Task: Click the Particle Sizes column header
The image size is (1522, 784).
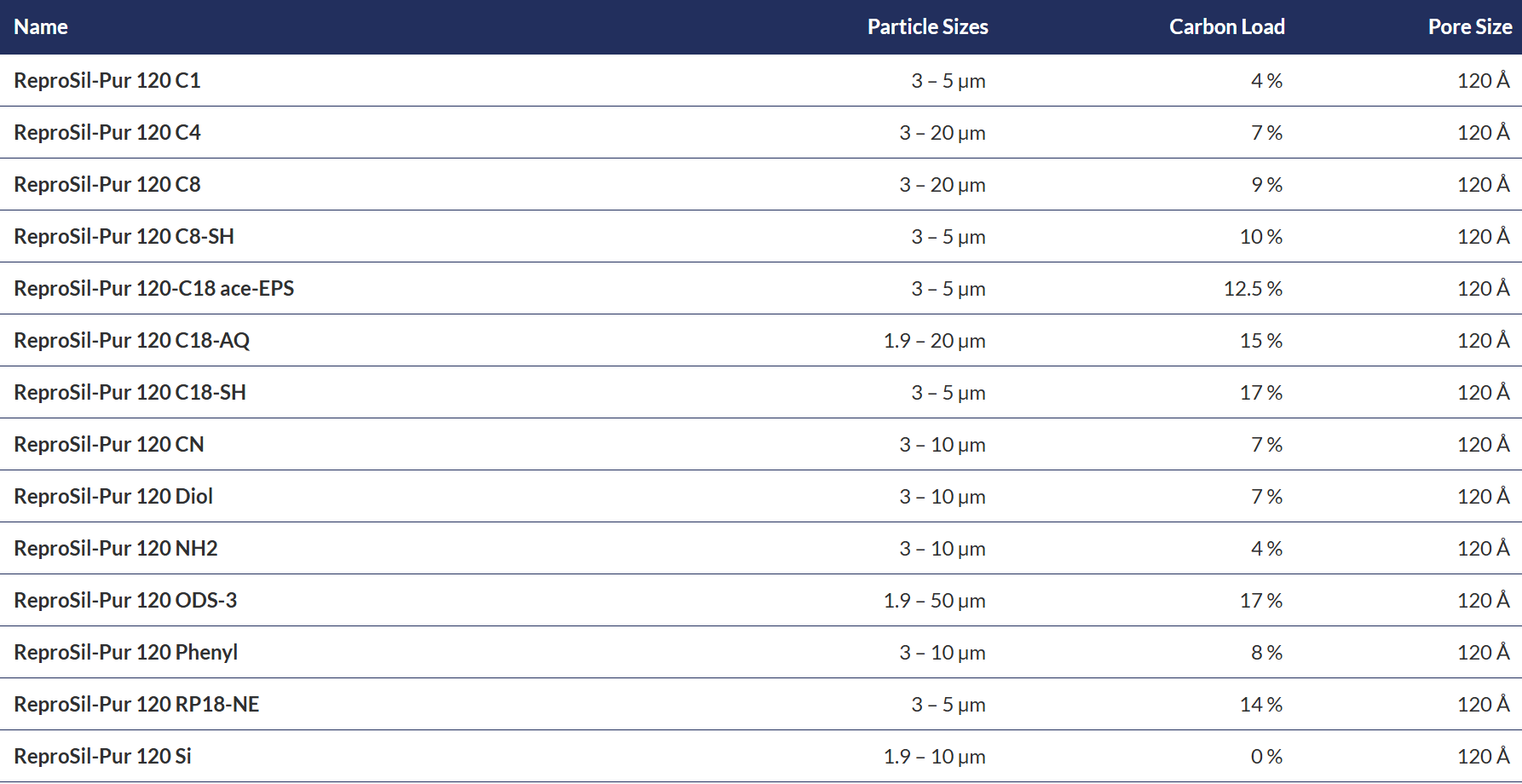Action: tap(927, 27)
